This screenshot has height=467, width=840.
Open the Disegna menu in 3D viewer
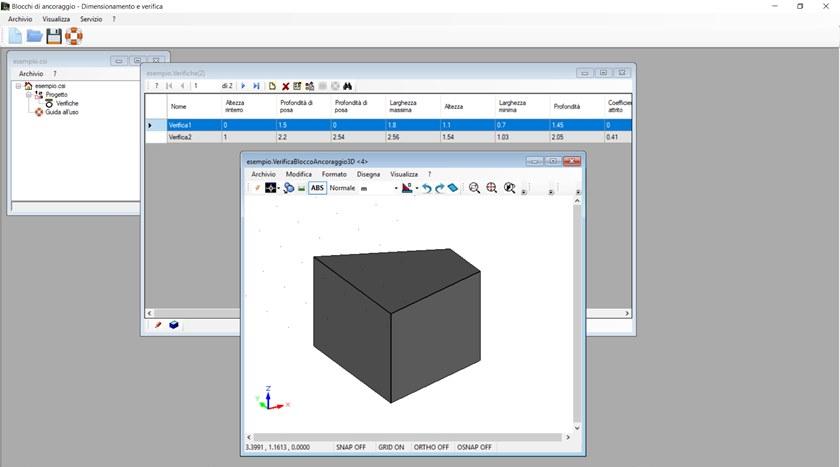369,174
